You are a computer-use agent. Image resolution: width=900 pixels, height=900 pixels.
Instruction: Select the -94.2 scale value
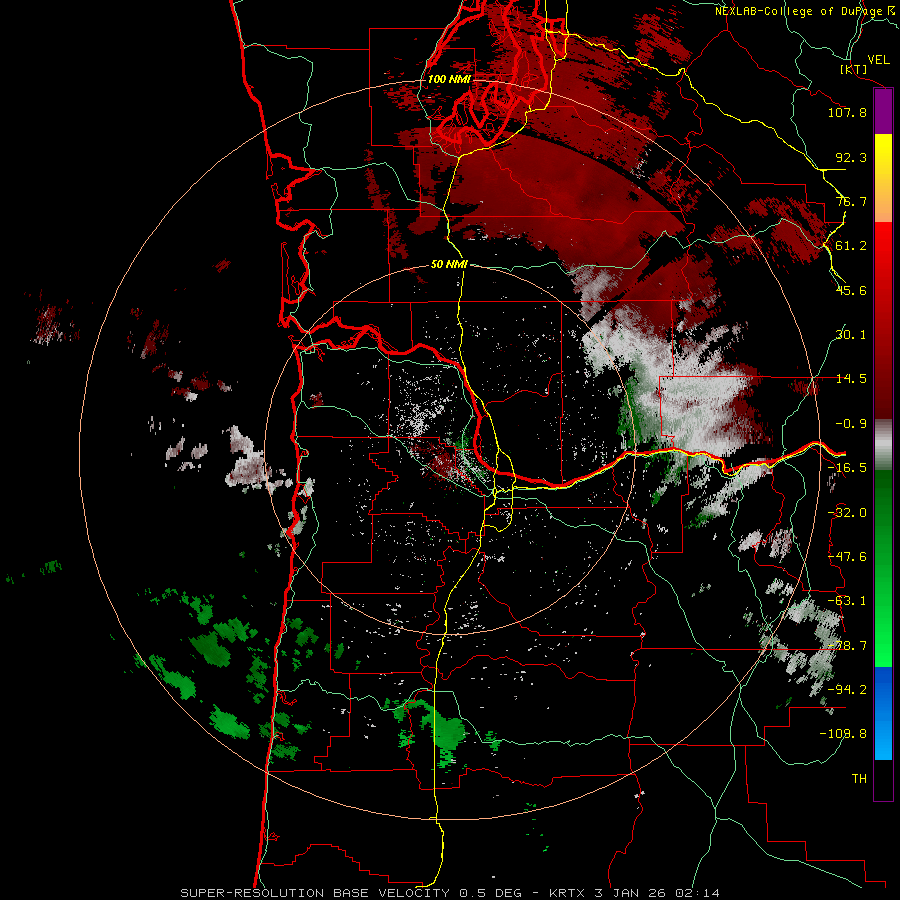coord(847,689)
